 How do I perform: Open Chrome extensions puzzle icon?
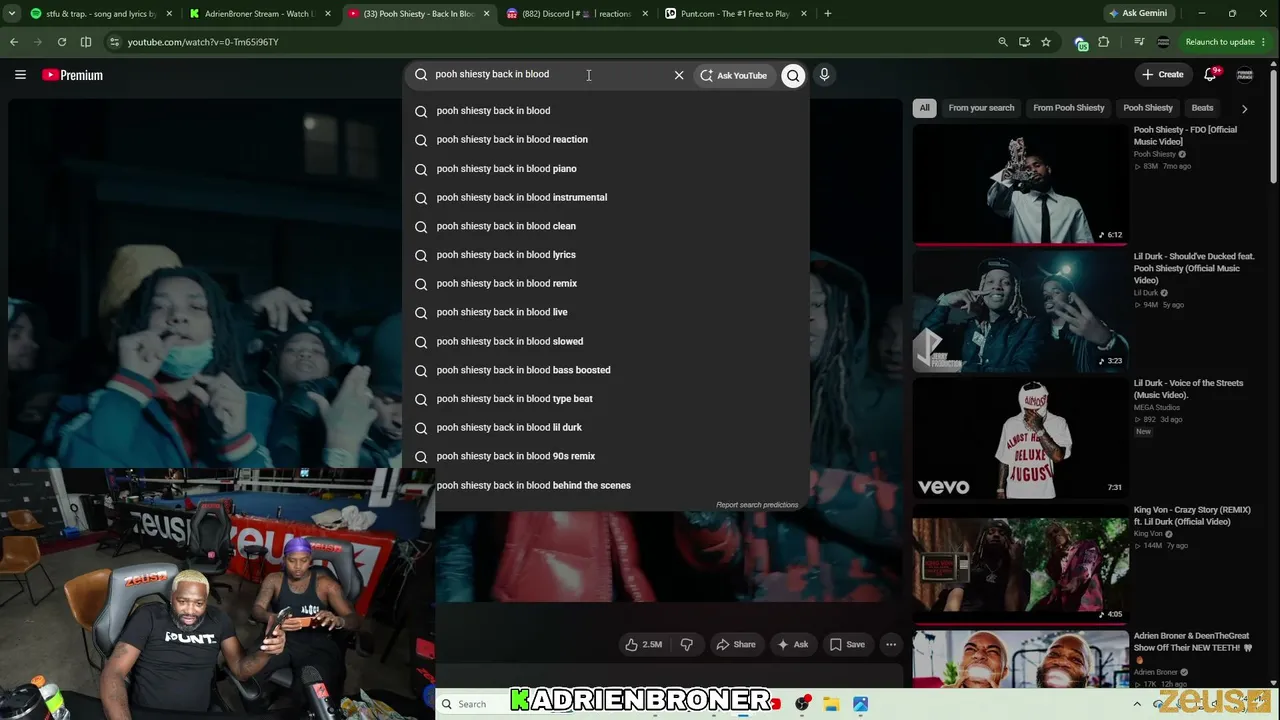1104,42
